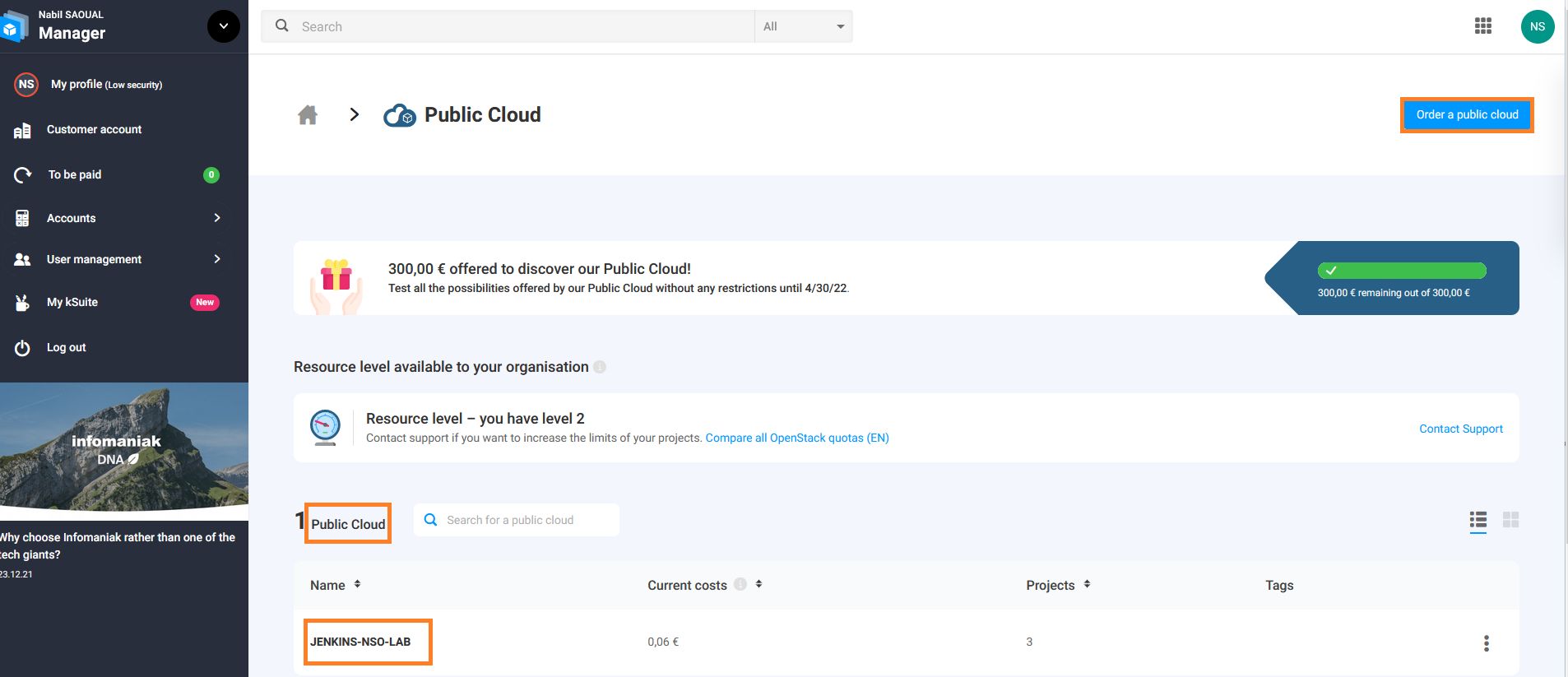1568x677 pixels.
Task: Expand the organisation switcher chevron
Action: click(x=224, y=26)
